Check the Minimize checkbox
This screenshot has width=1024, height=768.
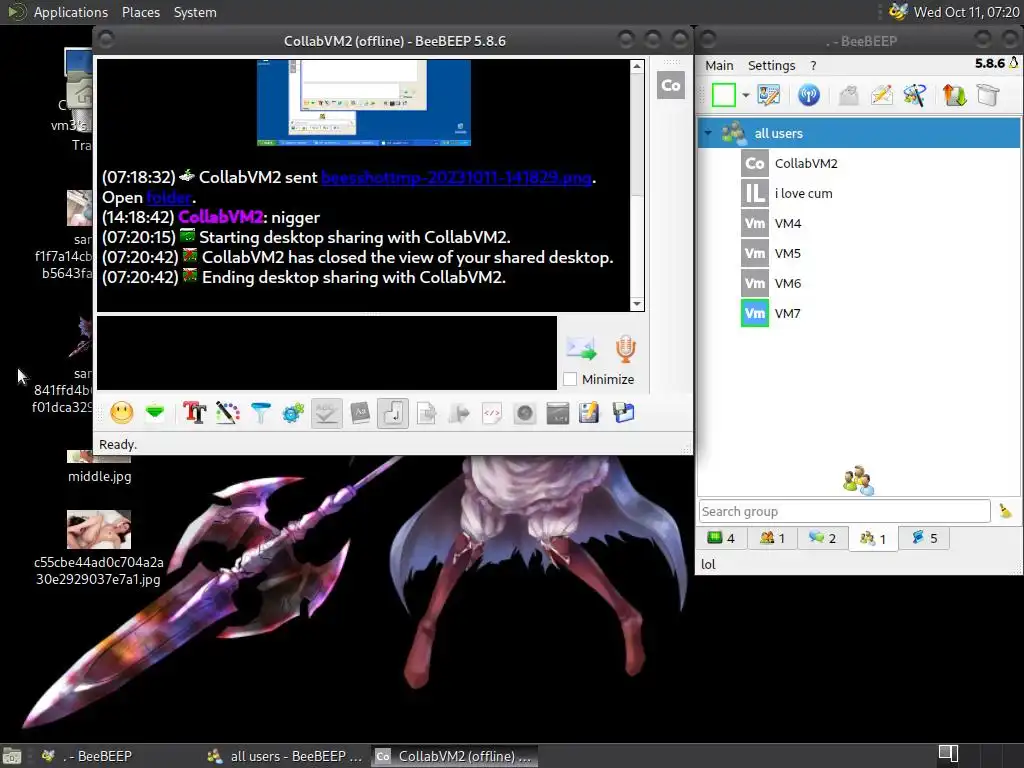[570, 379]
